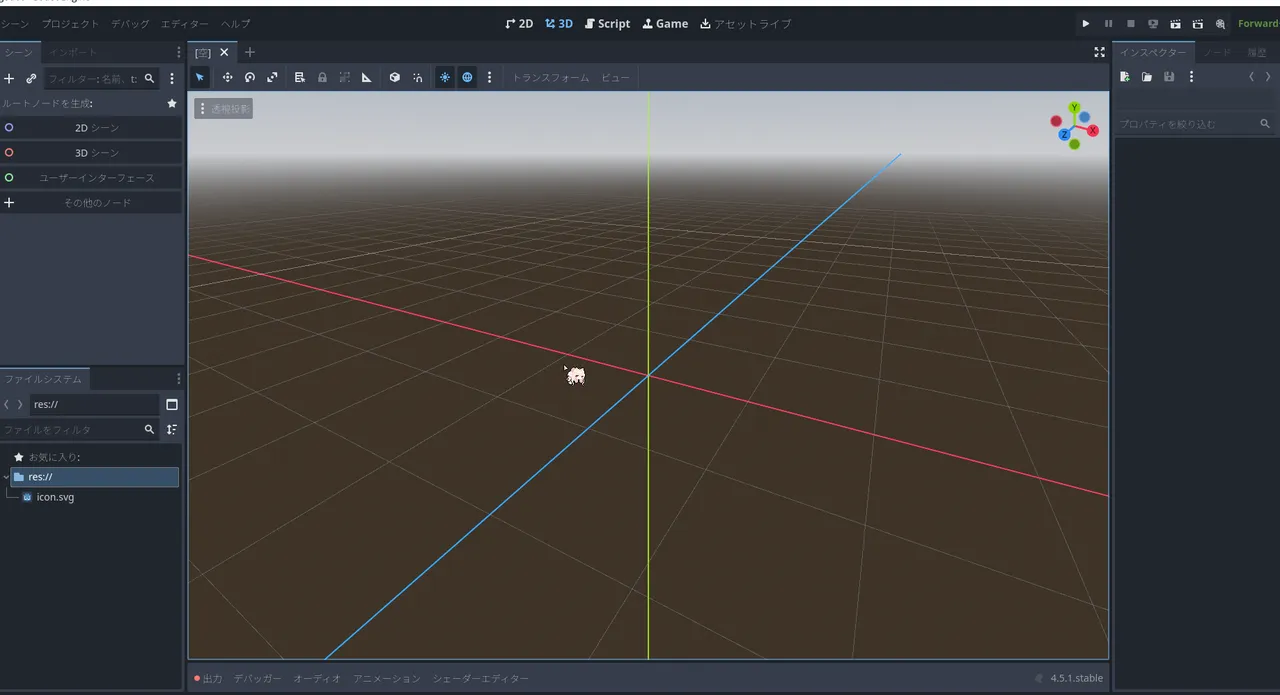Open the 透視投影 viewport options dropdown
1280x695 pixels.
point(223,109)
